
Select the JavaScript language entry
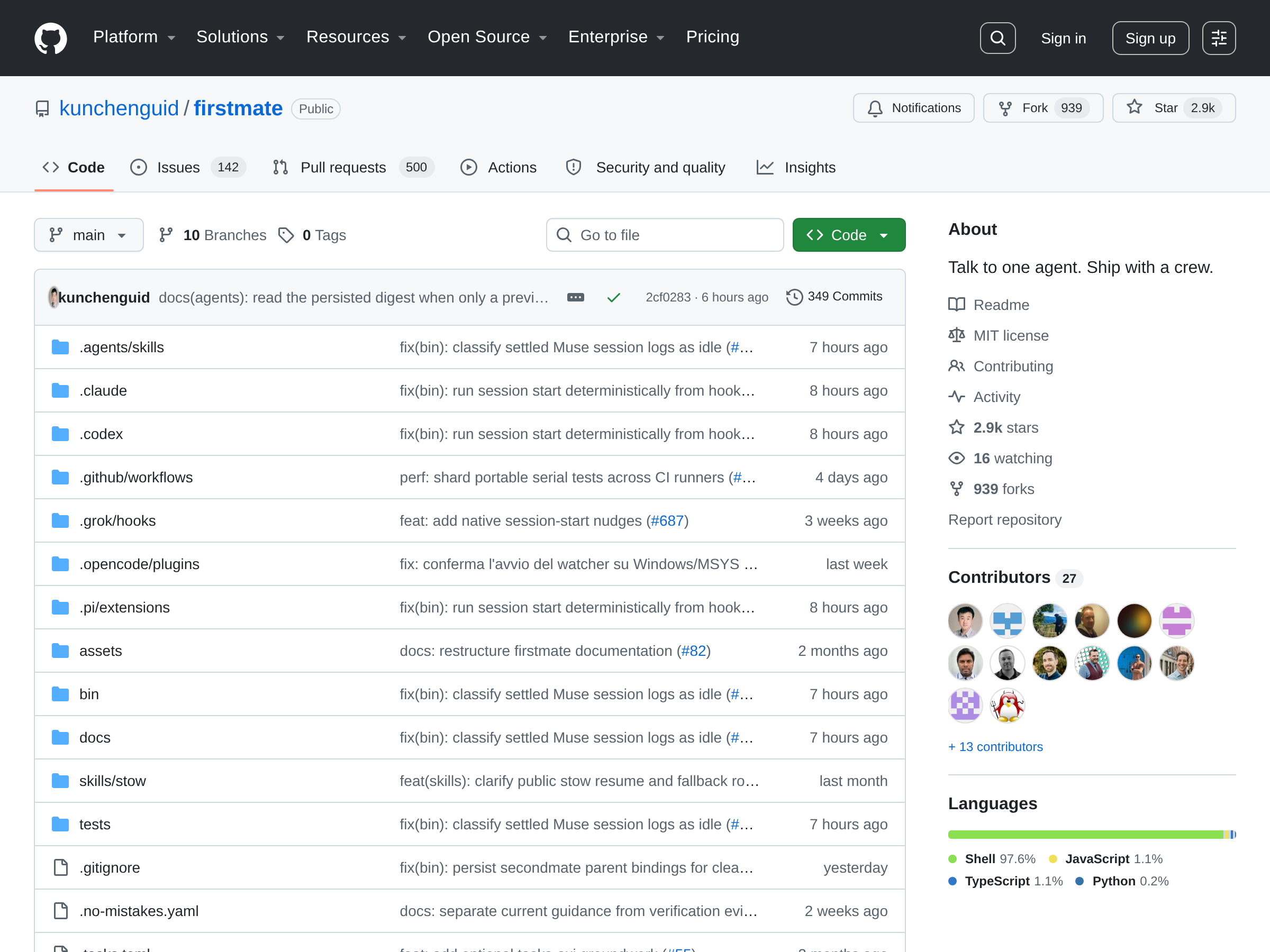click(1106, 859)
